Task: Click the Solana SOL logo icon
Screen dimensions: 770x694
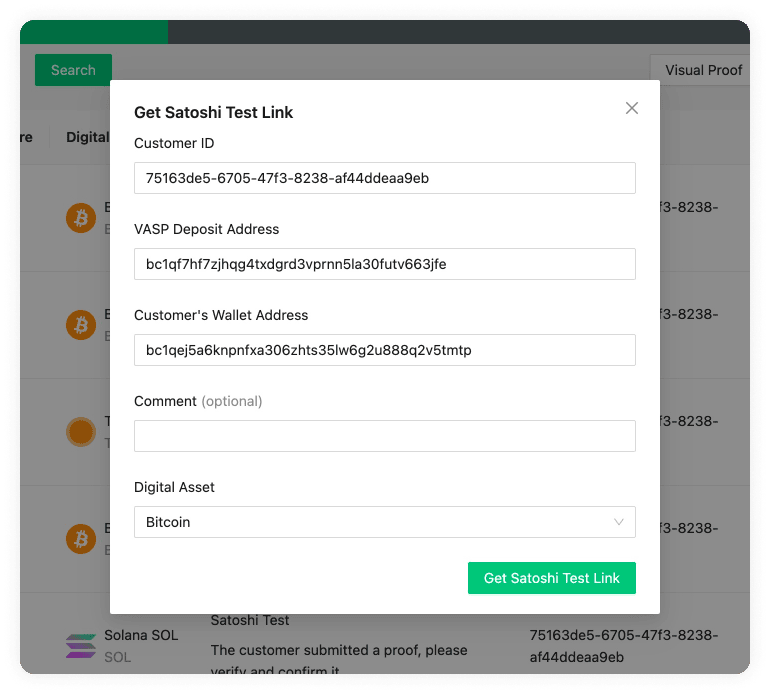Action: tap(80, 646)
